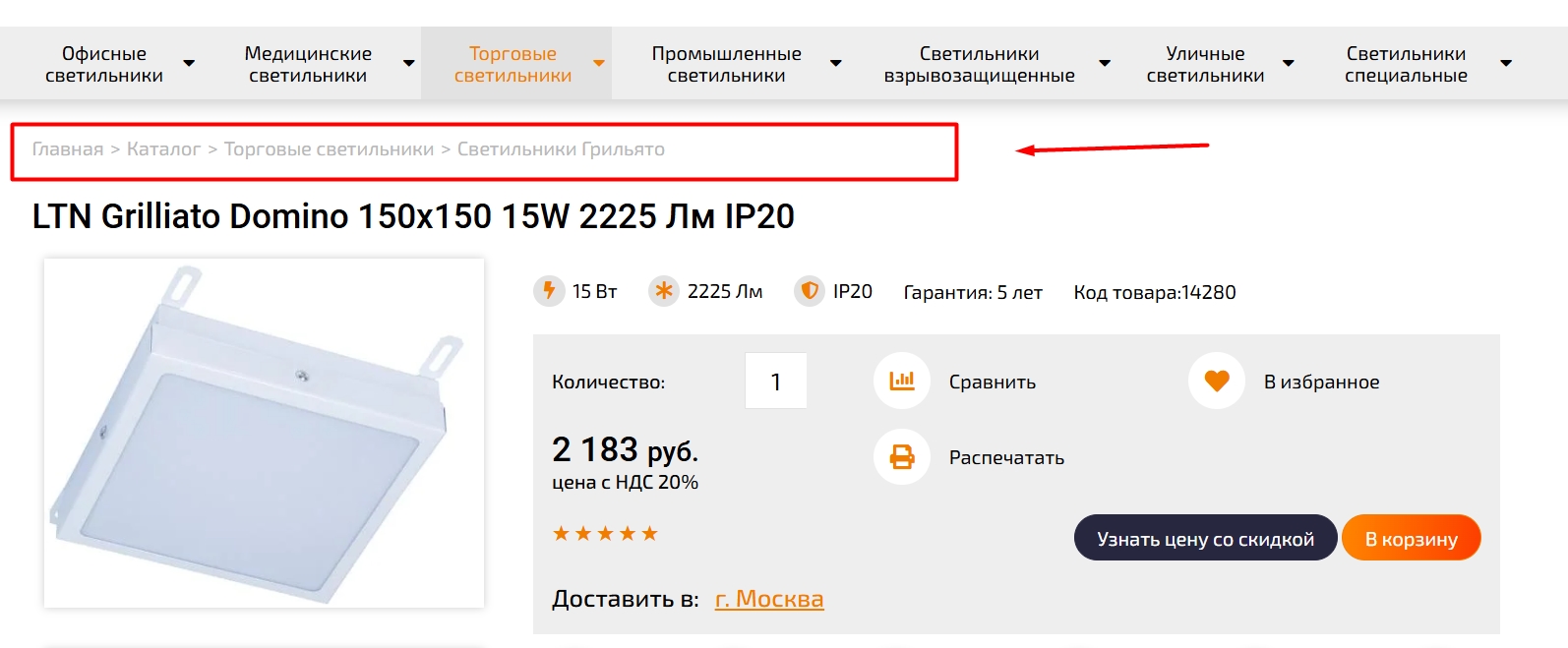Open Светильники Грильято breadcrumb link
The width and height of the screenshot is (1568, 648).
(x=561, y=149)
